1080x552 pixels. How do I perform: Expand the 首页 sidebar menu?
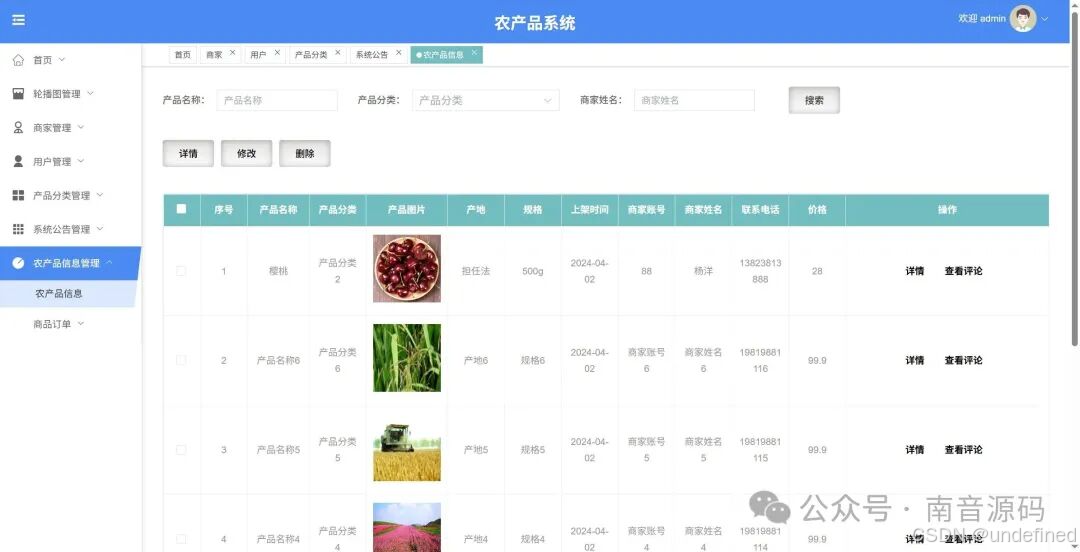click(61, 60)
